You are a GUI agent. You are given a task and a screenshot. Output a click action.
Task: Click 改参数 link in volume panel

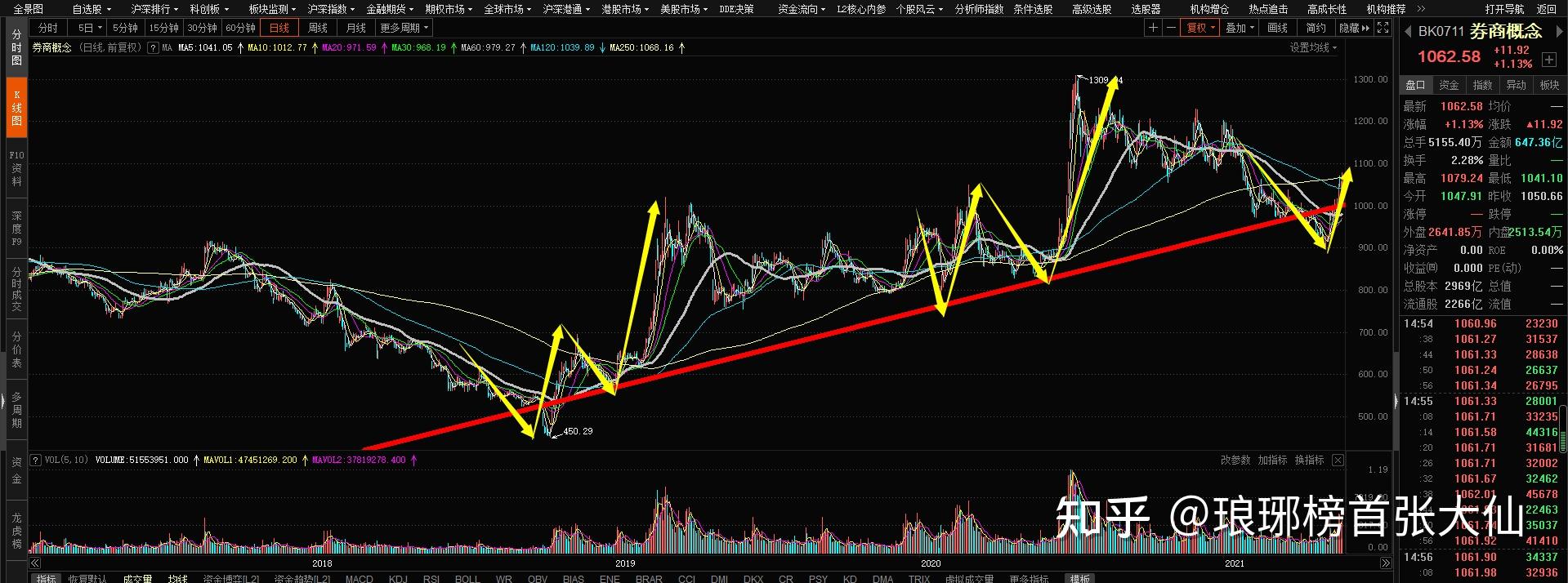[x=1235, y=461]
